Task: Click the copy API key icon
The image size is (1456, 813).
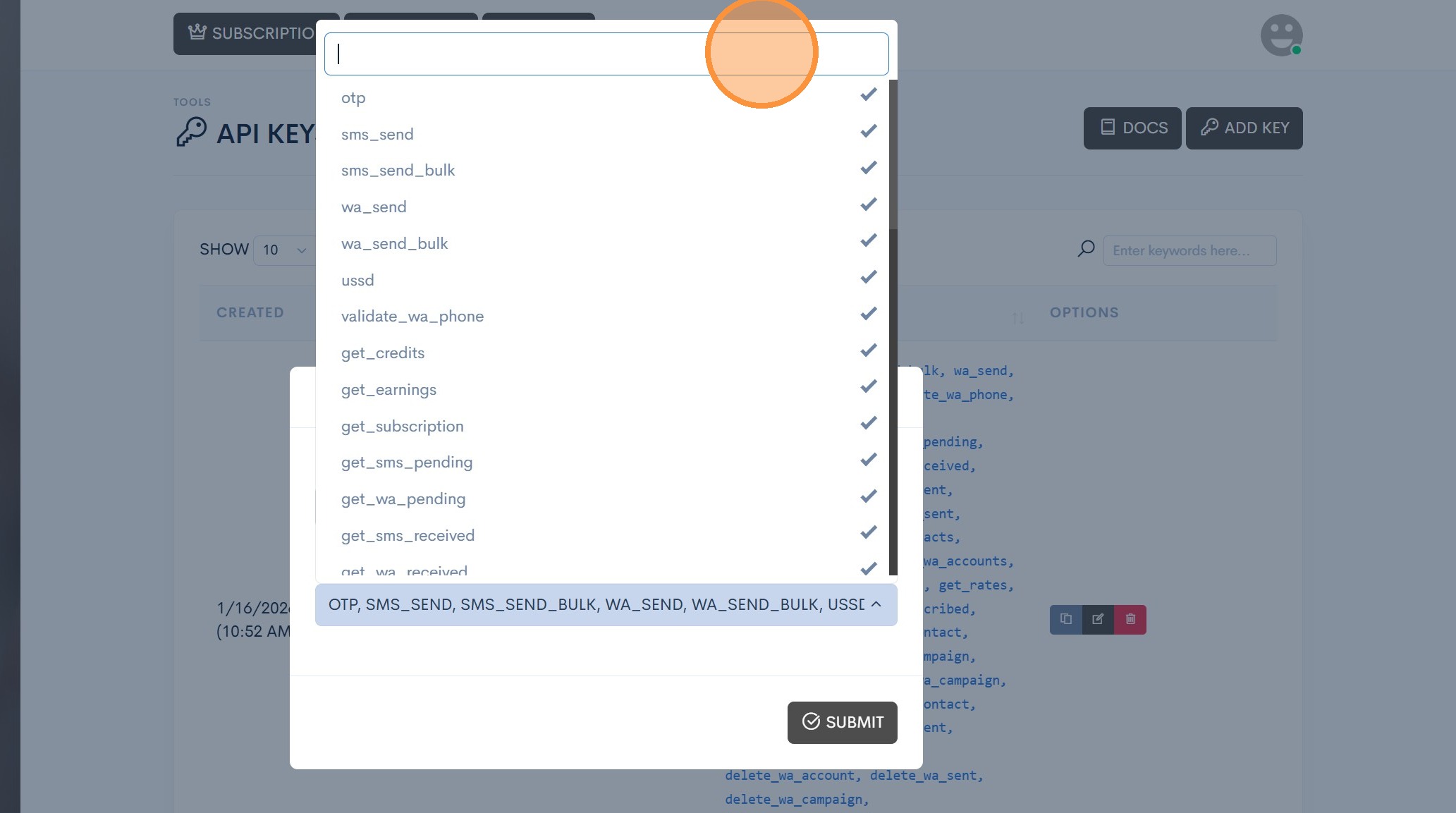Action: 1065,619
